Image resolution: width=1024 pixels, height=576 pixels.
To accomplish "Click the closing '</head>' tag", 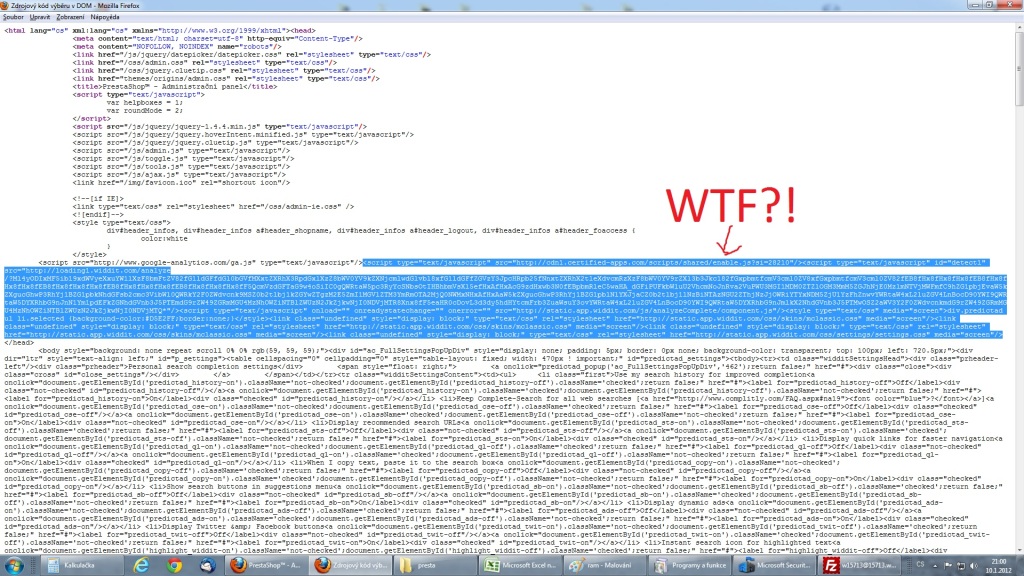I will coord(19,343).
